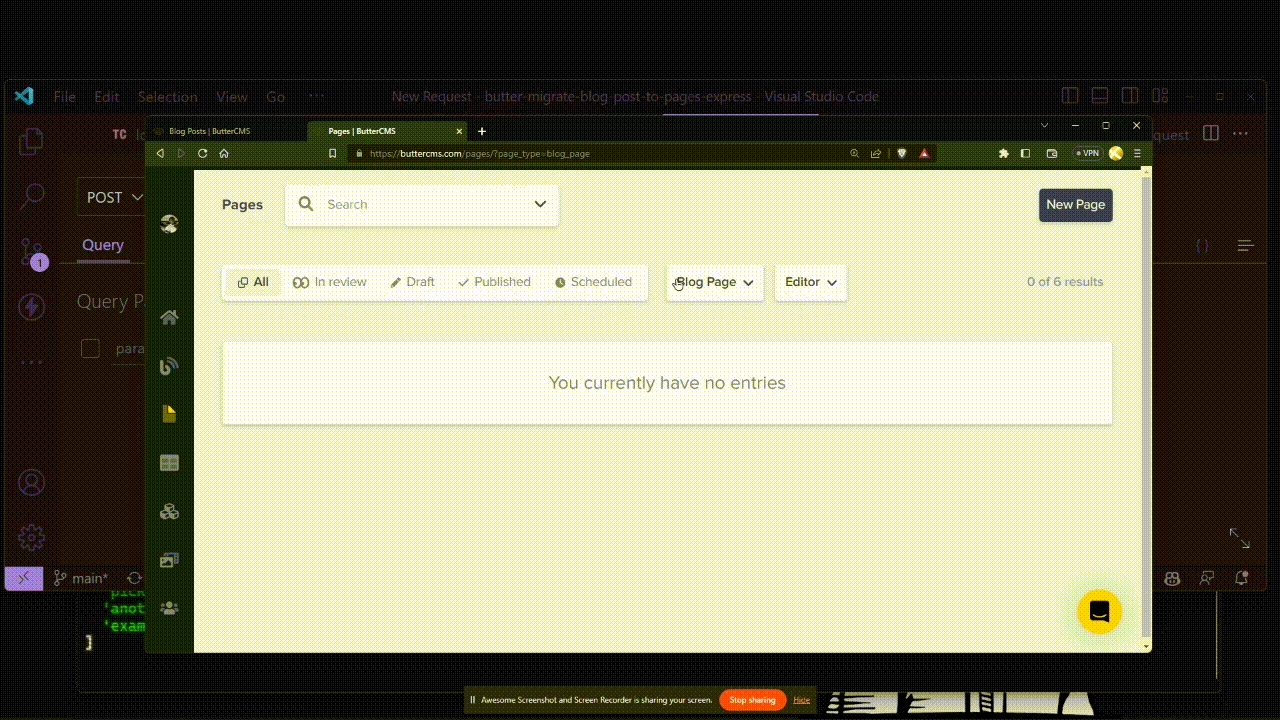Click the account avatar in ButterCMS sidebar
The image size is (1280, 720).
pos(169,224)
